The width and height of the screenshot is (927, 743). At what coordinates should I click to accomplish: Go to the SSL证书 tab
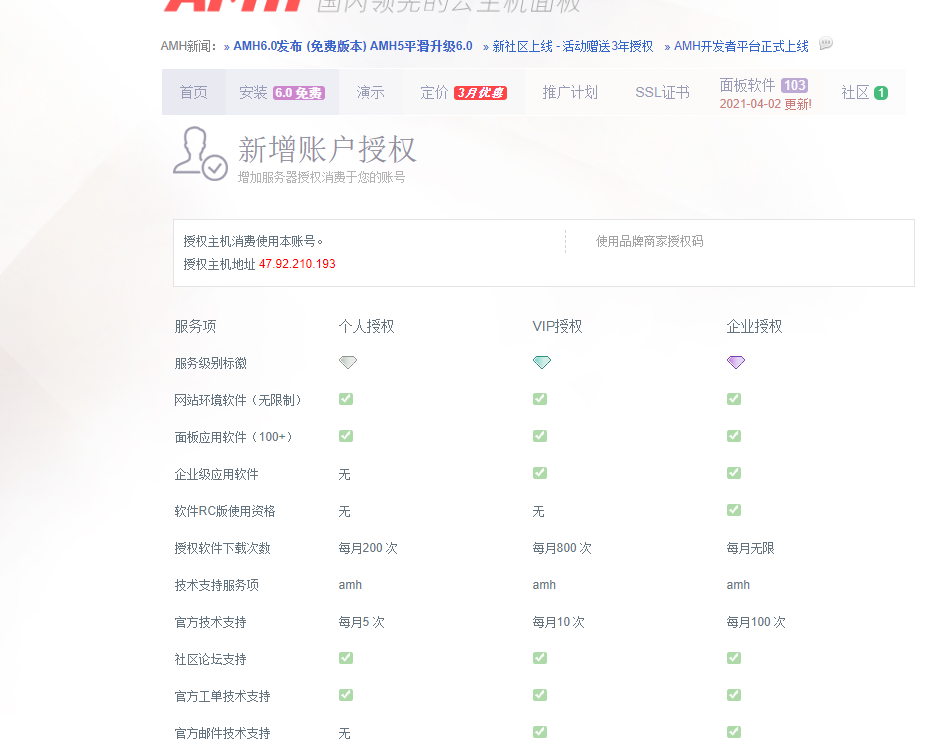[x=661, y=93]
